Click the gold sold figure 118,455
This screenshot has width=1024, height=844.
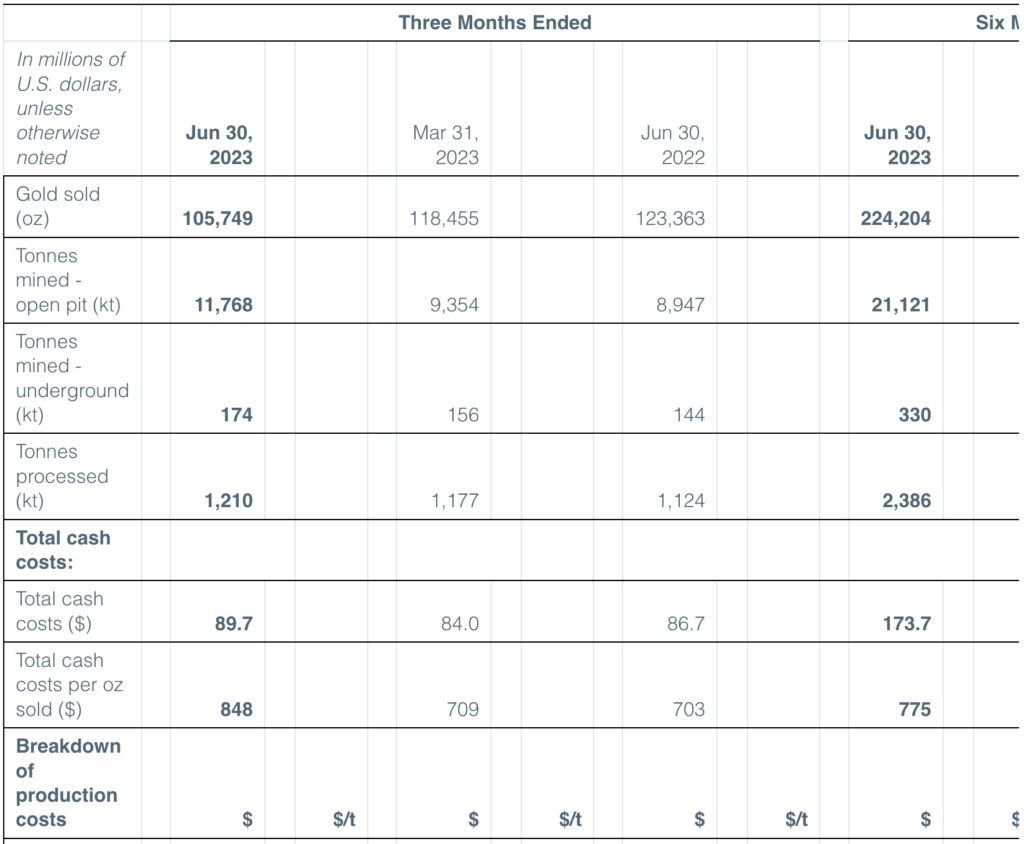(444, 218)
